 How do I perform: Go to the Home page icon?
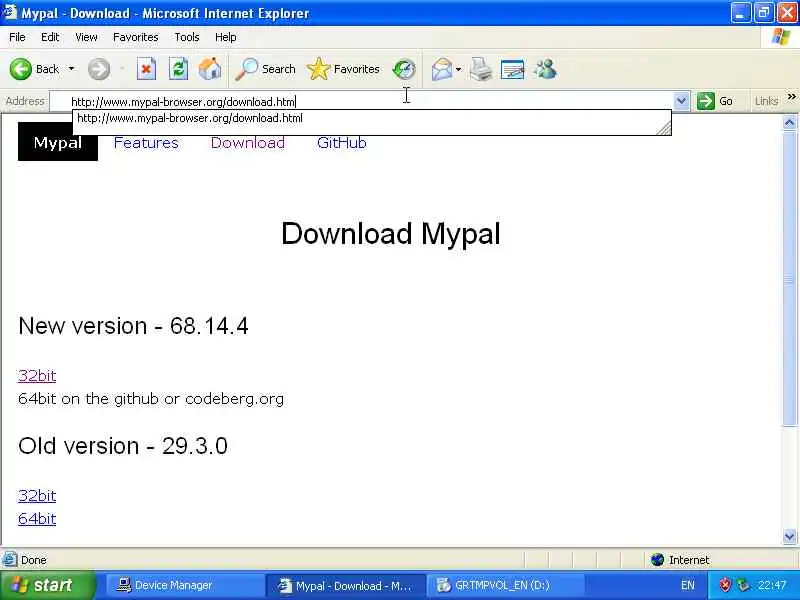click(x=210, y=69)
